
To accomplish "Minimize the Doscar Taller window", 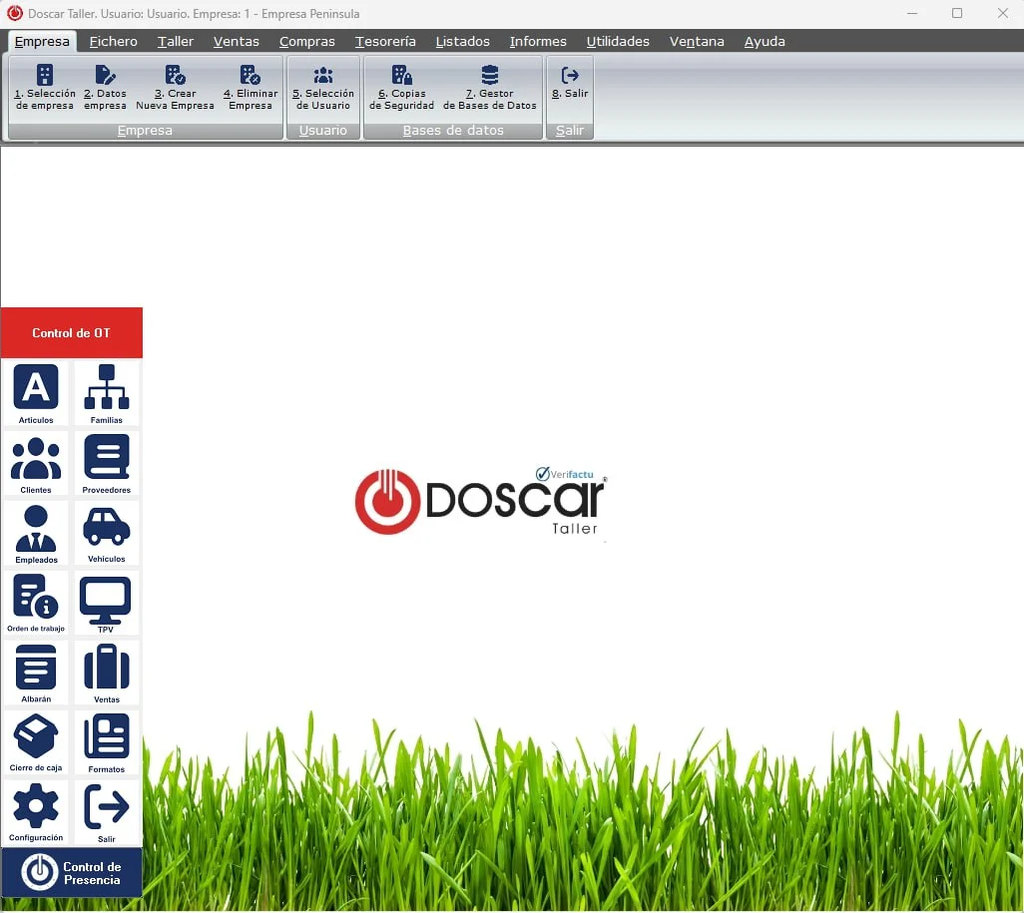I will click(912, 13).
